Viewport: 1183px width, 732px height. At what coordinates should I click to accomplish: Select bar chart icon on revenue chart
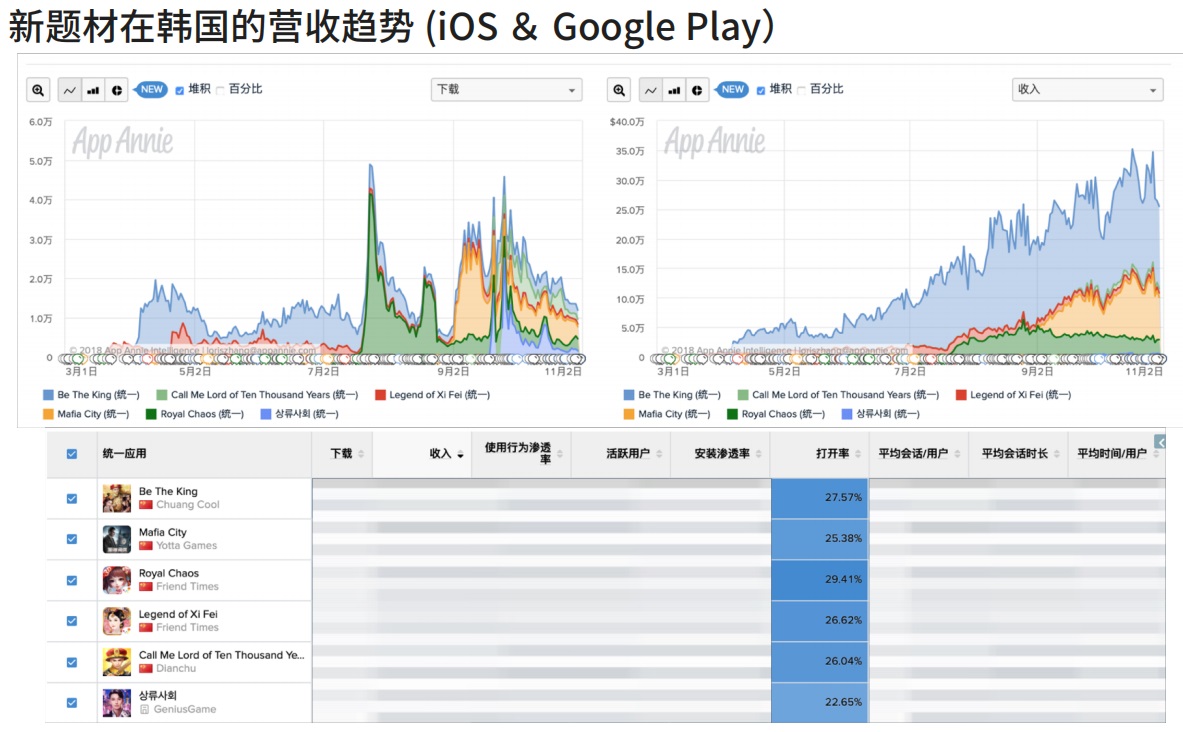pyautogui.click(x=674, y=90)
